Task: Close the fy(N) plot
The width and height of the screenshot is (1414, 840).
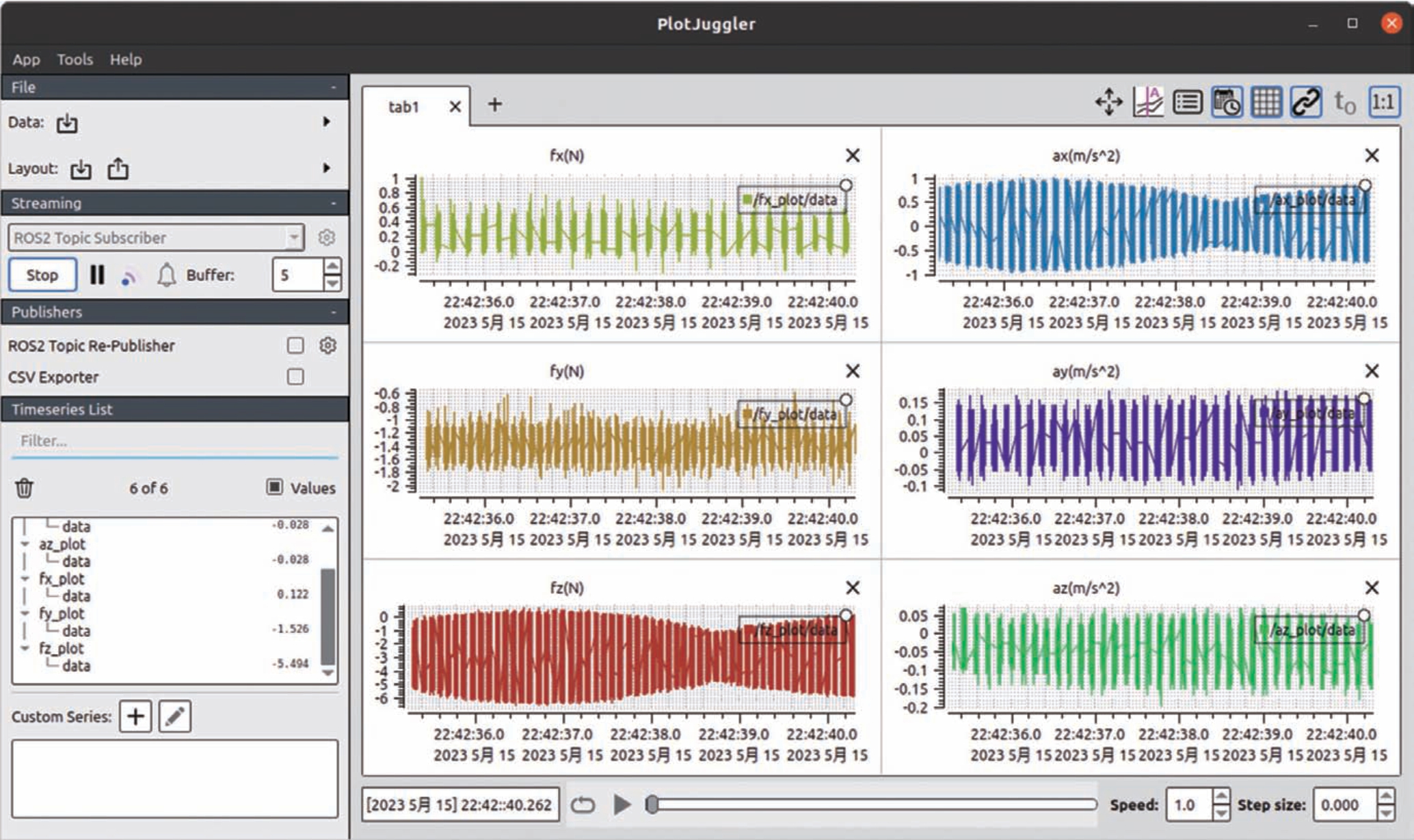Action: tap(853, 371)
